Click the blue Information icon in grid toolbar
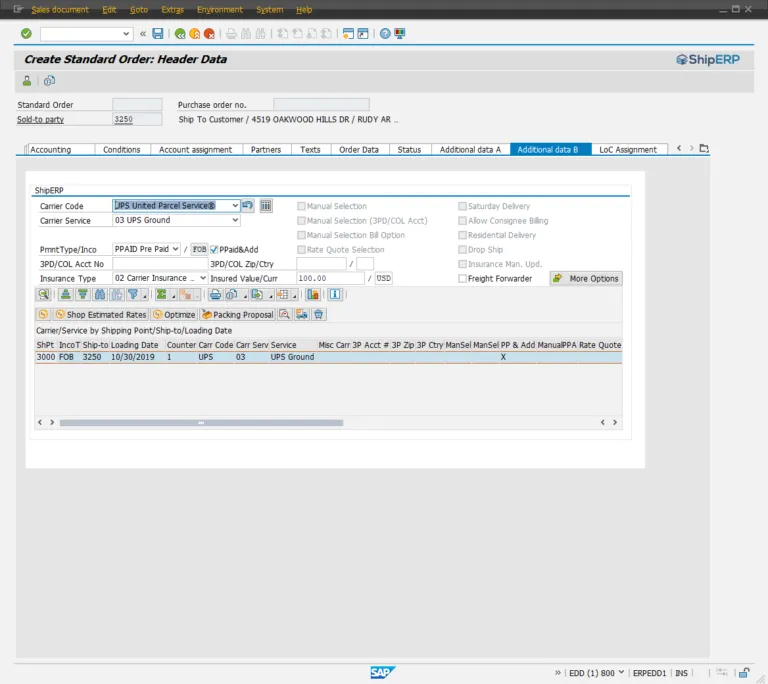Image resolution: width=768 pixels, height=684 pixels. (x=335, y=294)
